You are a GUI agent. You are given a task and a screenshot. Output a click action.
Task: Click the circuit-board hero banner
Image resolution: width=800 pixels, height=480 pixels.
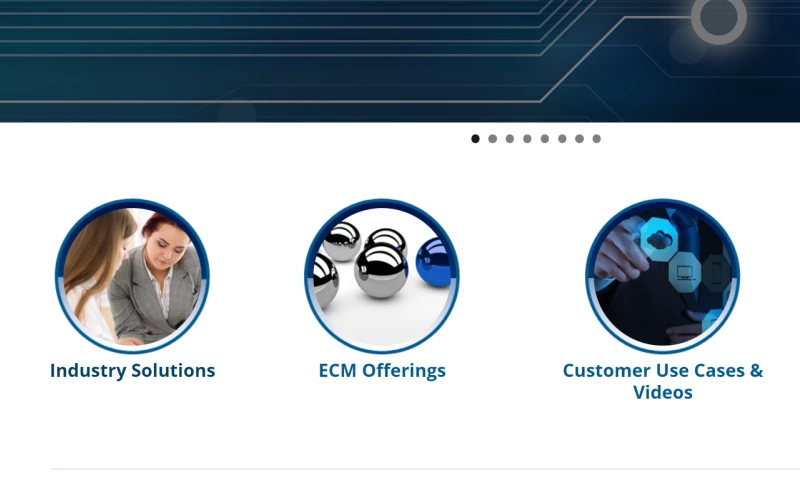400,61
